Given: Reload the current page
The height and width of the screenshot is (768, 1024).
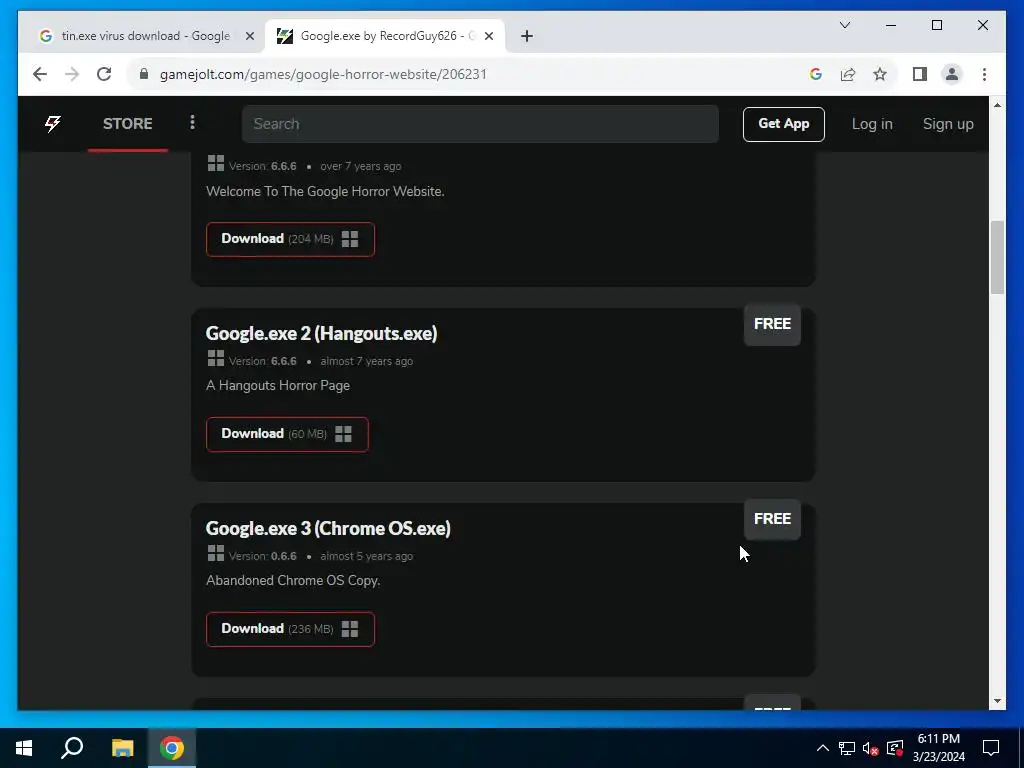Looking at the screenshot, I should pyautogui.click(x=104, y=74).
